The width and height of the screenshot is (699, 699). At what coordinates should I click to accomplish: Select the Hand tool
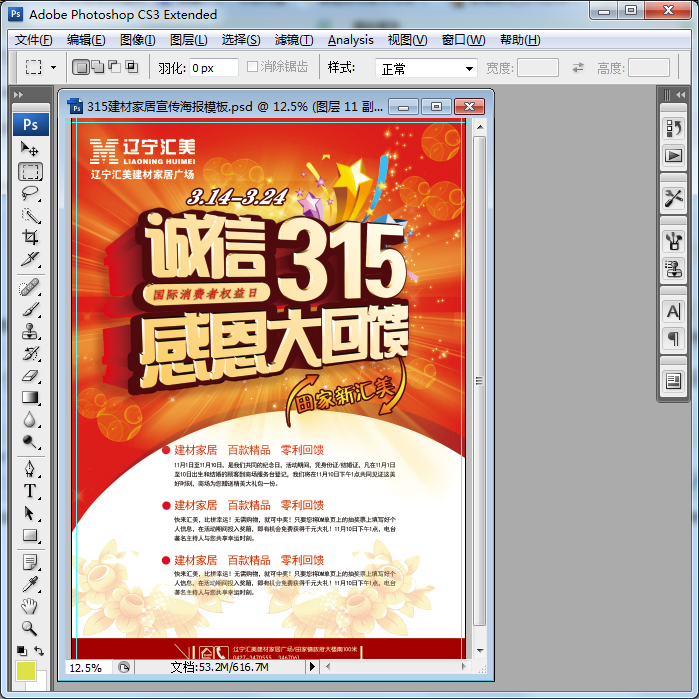coord(30,606)
